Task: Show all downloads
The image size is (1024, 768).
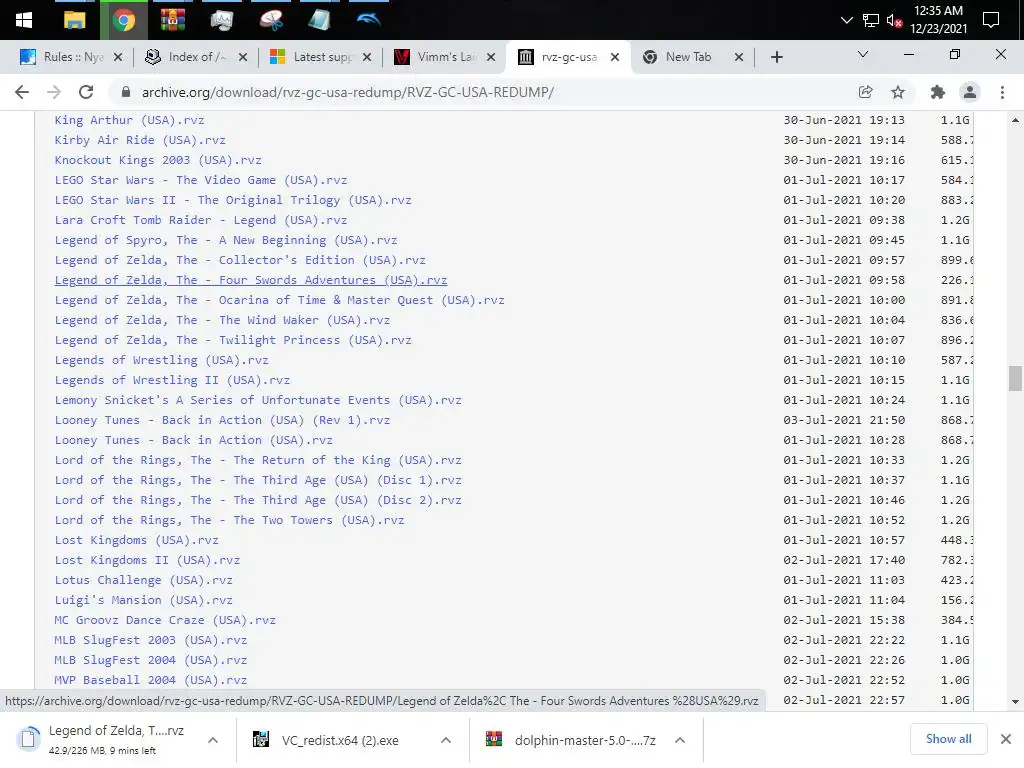Action: [x=948, y=739]
